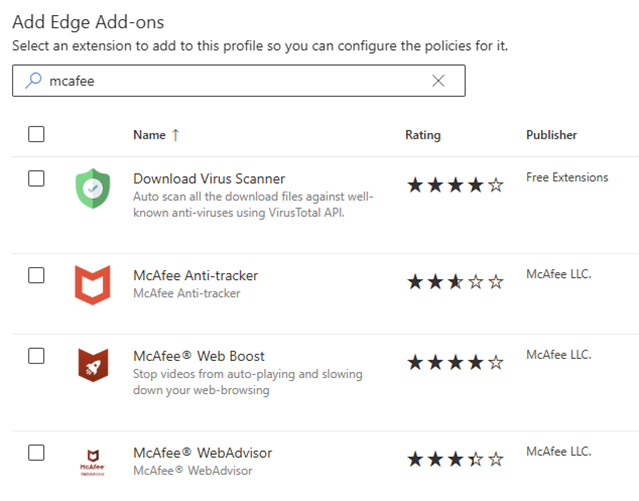Clear the mcafee search text

click(x=438, y=81)
